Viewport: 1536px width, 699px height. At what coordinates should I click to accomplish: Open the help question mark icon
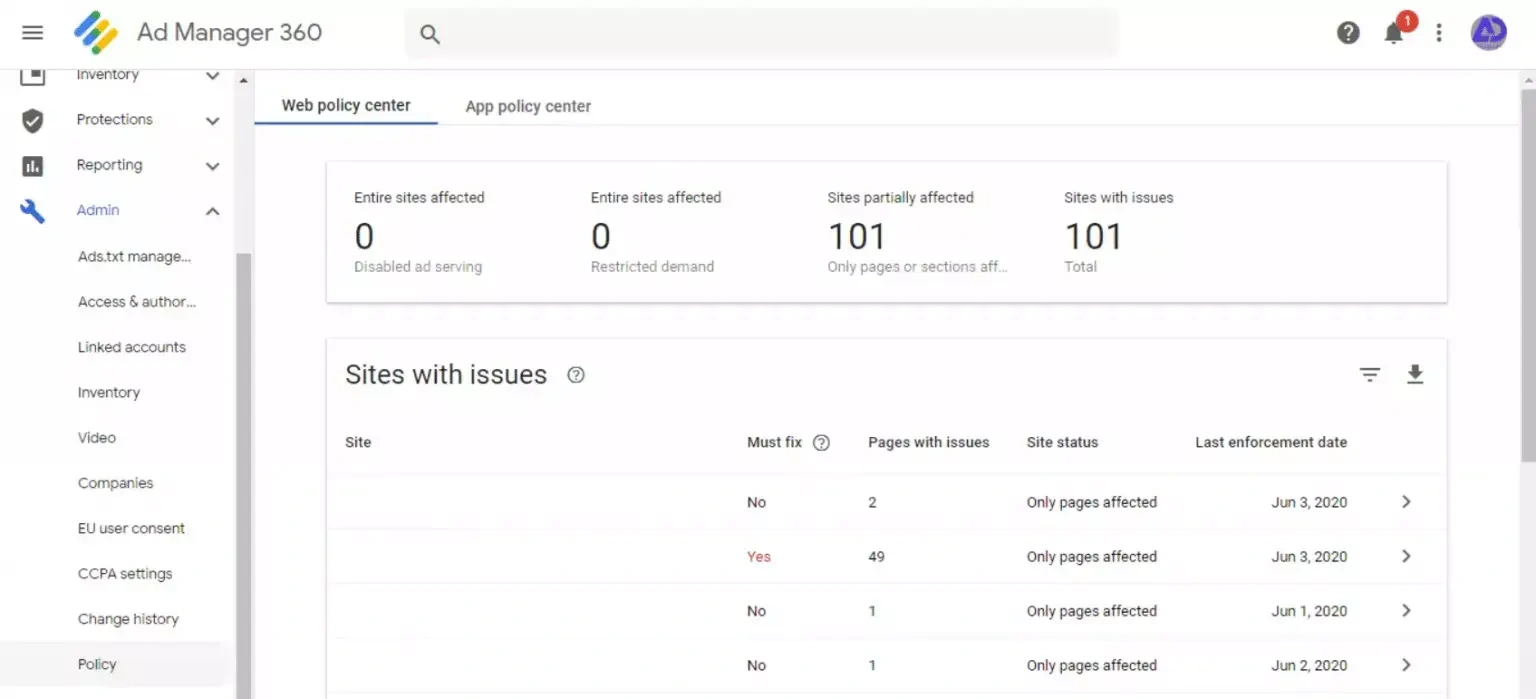tap(1348, 33)
